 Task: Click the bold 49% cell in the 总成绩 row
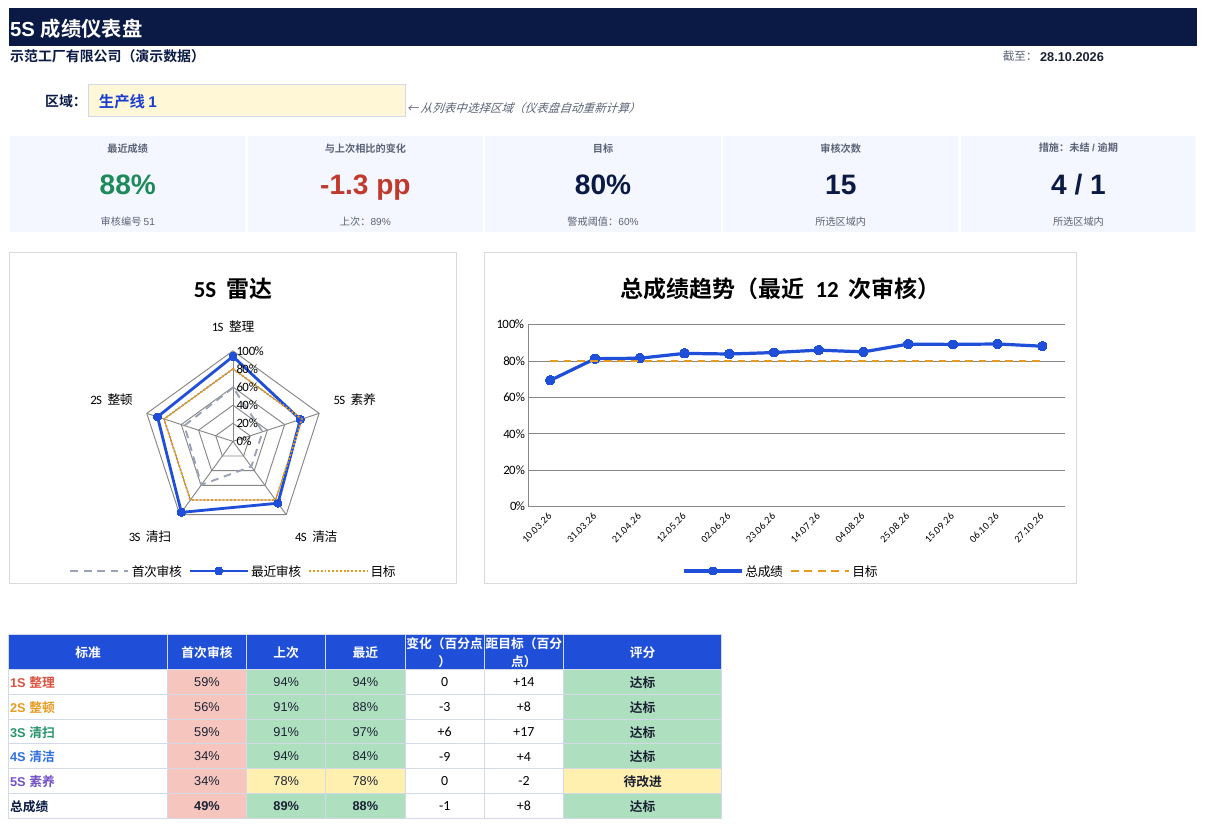[207, 806]
